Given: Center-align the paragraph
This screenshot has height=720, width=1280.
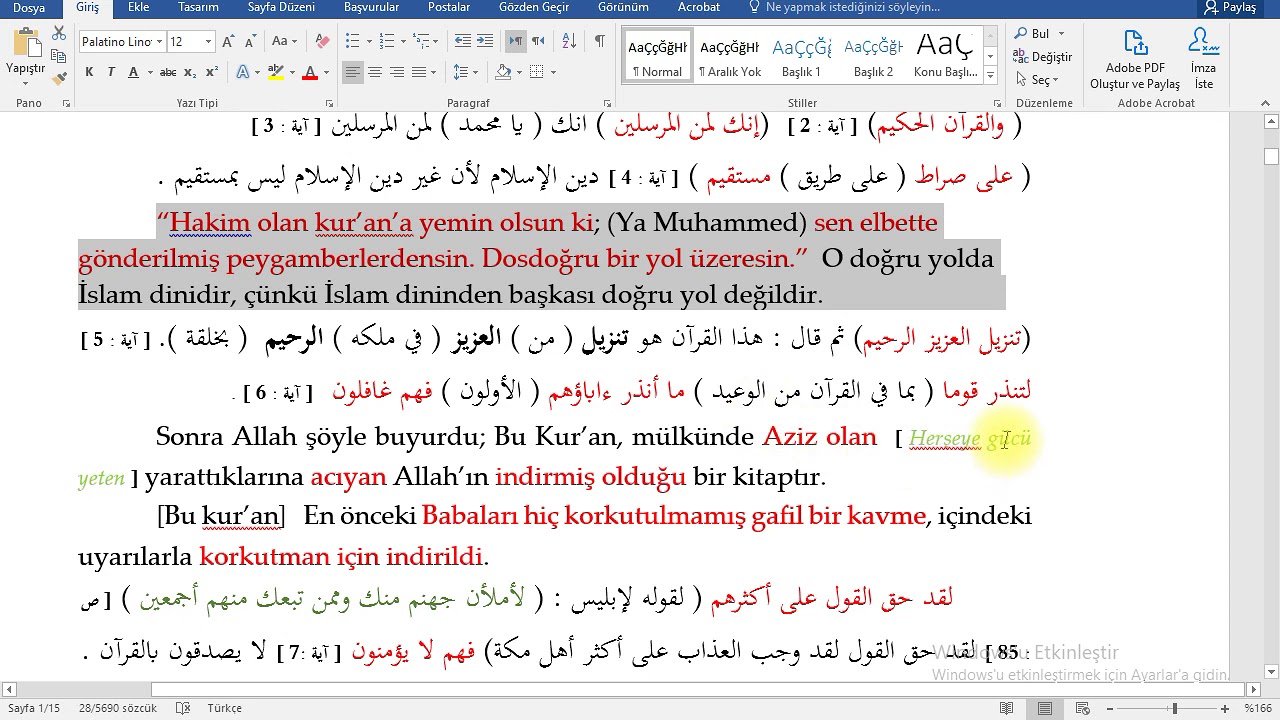Looking at the screenshot, I should [375, 72].
